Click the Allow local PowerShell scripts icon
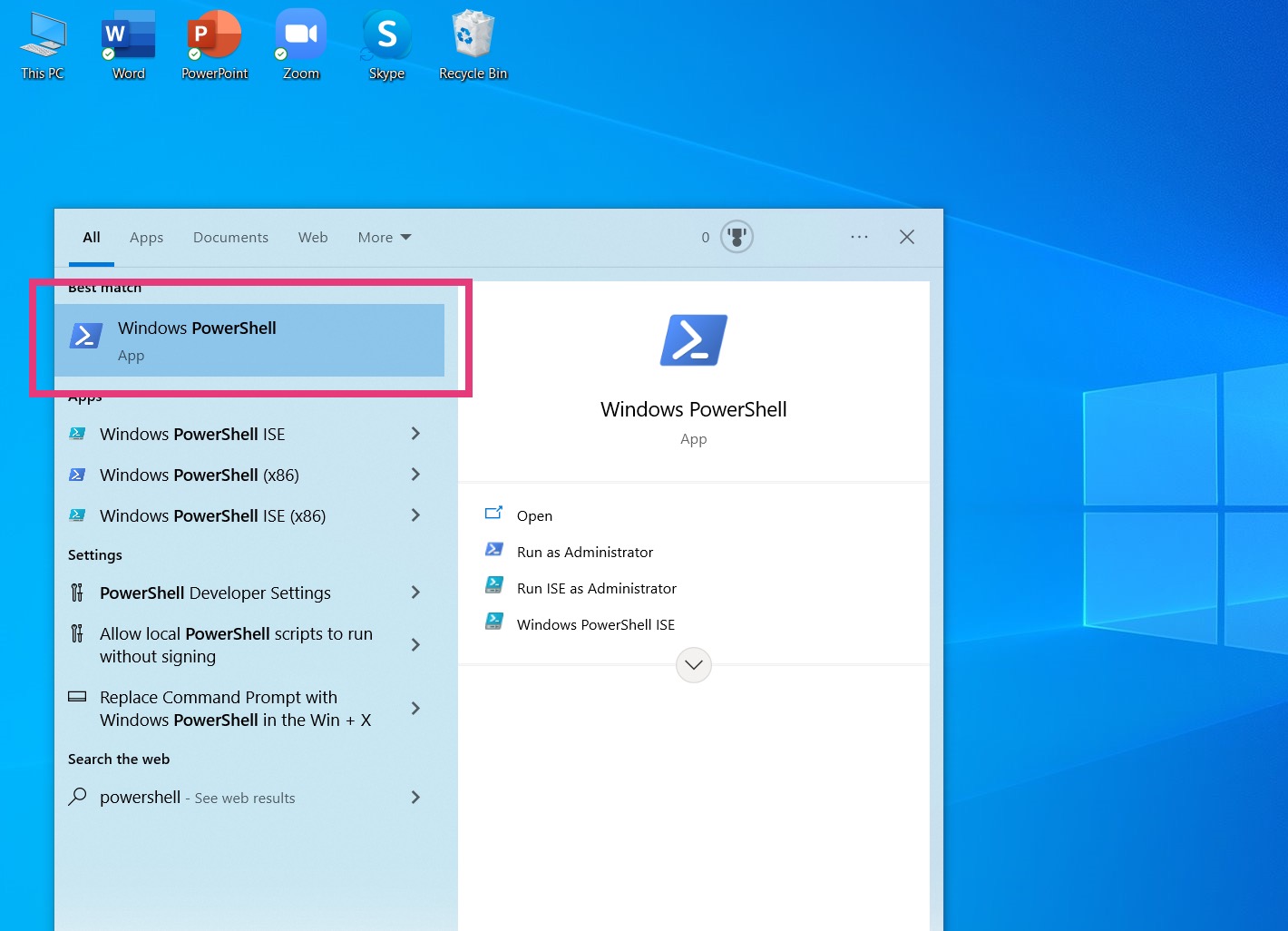1288x931 pixels. point(77,633)
